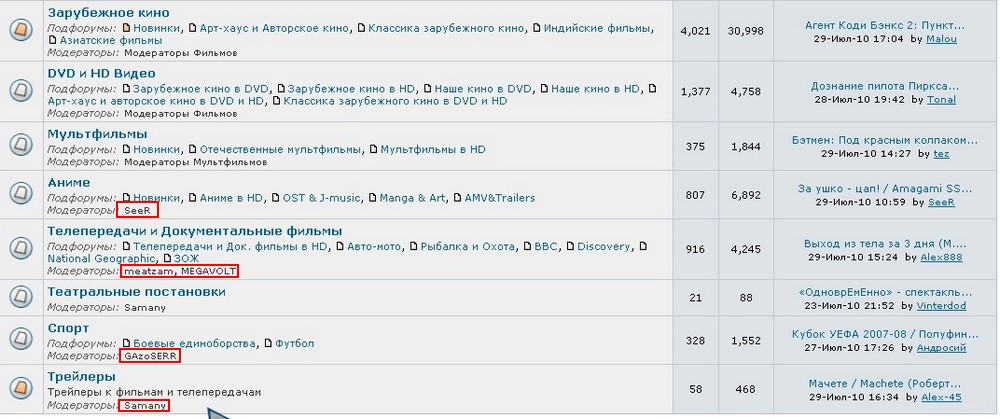The height and width of the screenshot is (419, 1000).
Task: Click forum status icon beside Трейлеры
Action: [x=21, y=390]
